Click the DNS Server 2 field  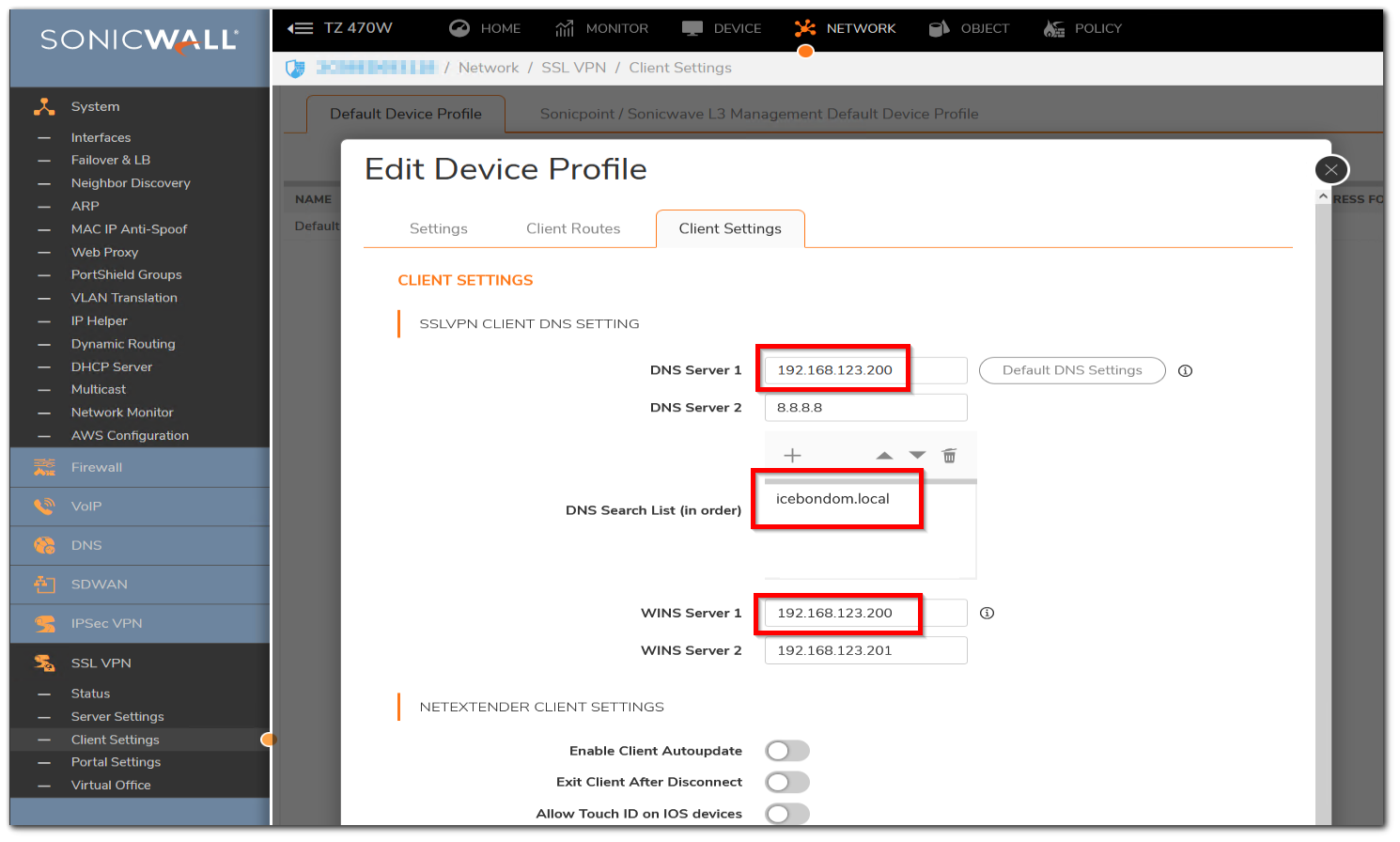tap(865, 408)
